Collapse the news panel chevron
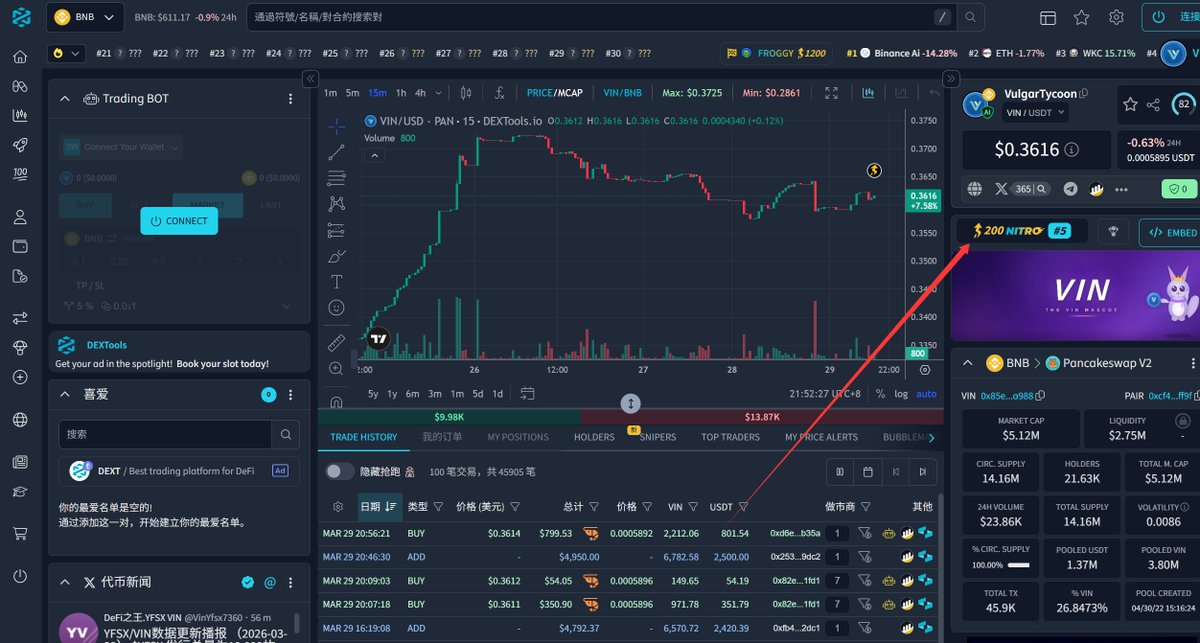Viewport: 1200px width, 643px height. coord(65,582)
